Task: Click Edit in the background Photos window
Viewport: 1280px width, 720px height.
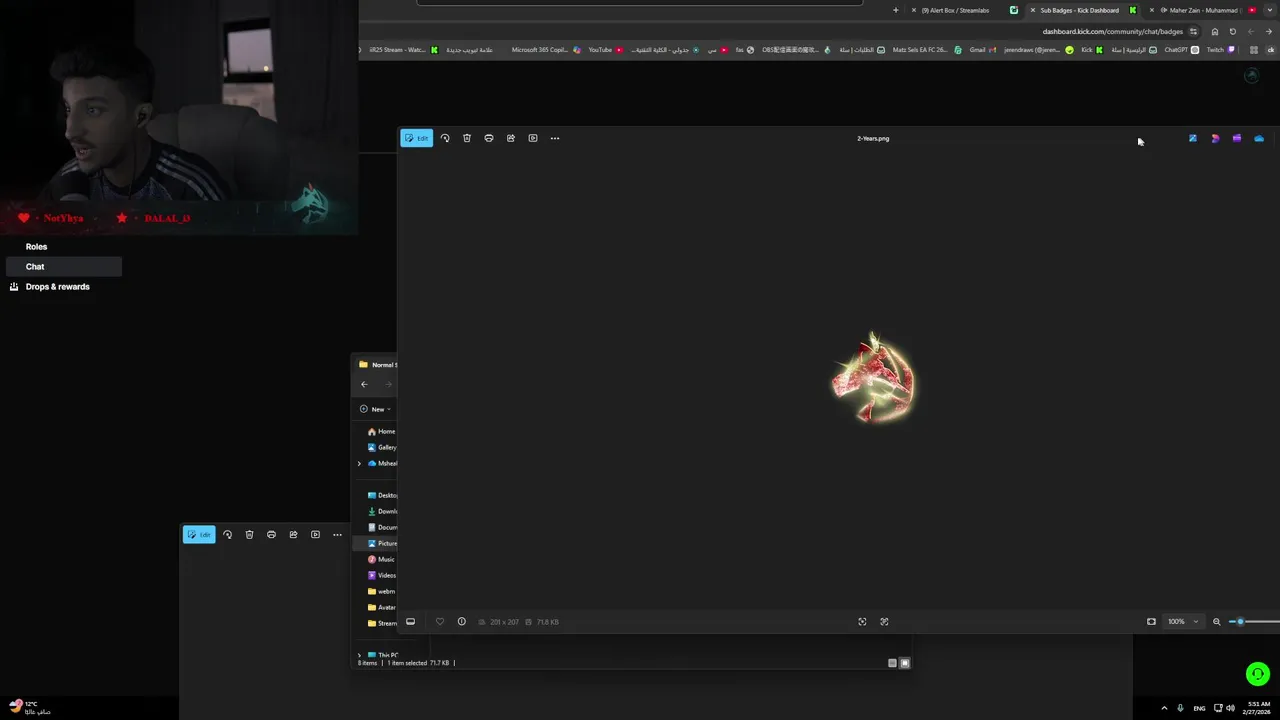Action: (x=199, y=535)
